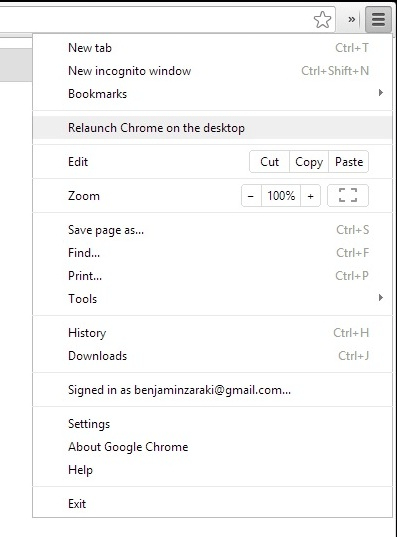Image resolution: width=397 pixels, height=537 pixels.
Task: Open a New tab from the menu
Action: [x=212, y=48]
